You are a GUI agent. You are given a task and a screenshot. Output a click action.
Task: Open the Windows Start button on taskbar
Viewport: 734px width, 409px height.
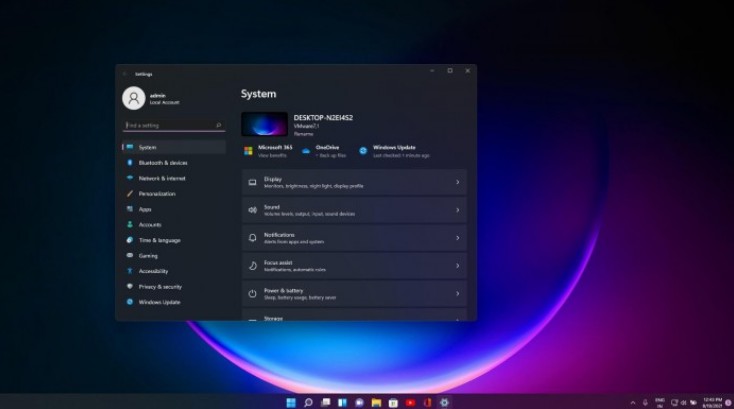click(290, 402)
